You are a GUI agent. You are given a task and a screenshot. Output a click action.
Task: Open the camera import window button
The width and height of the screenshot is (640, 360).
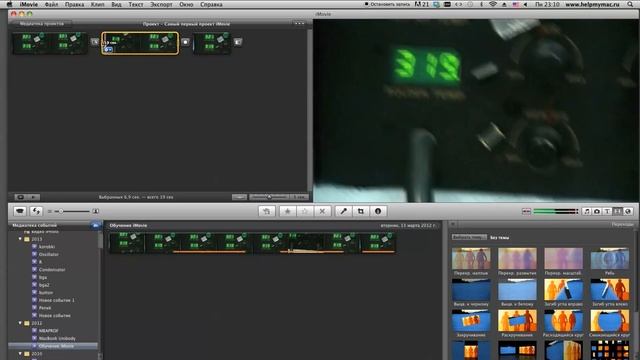(20, 211)
